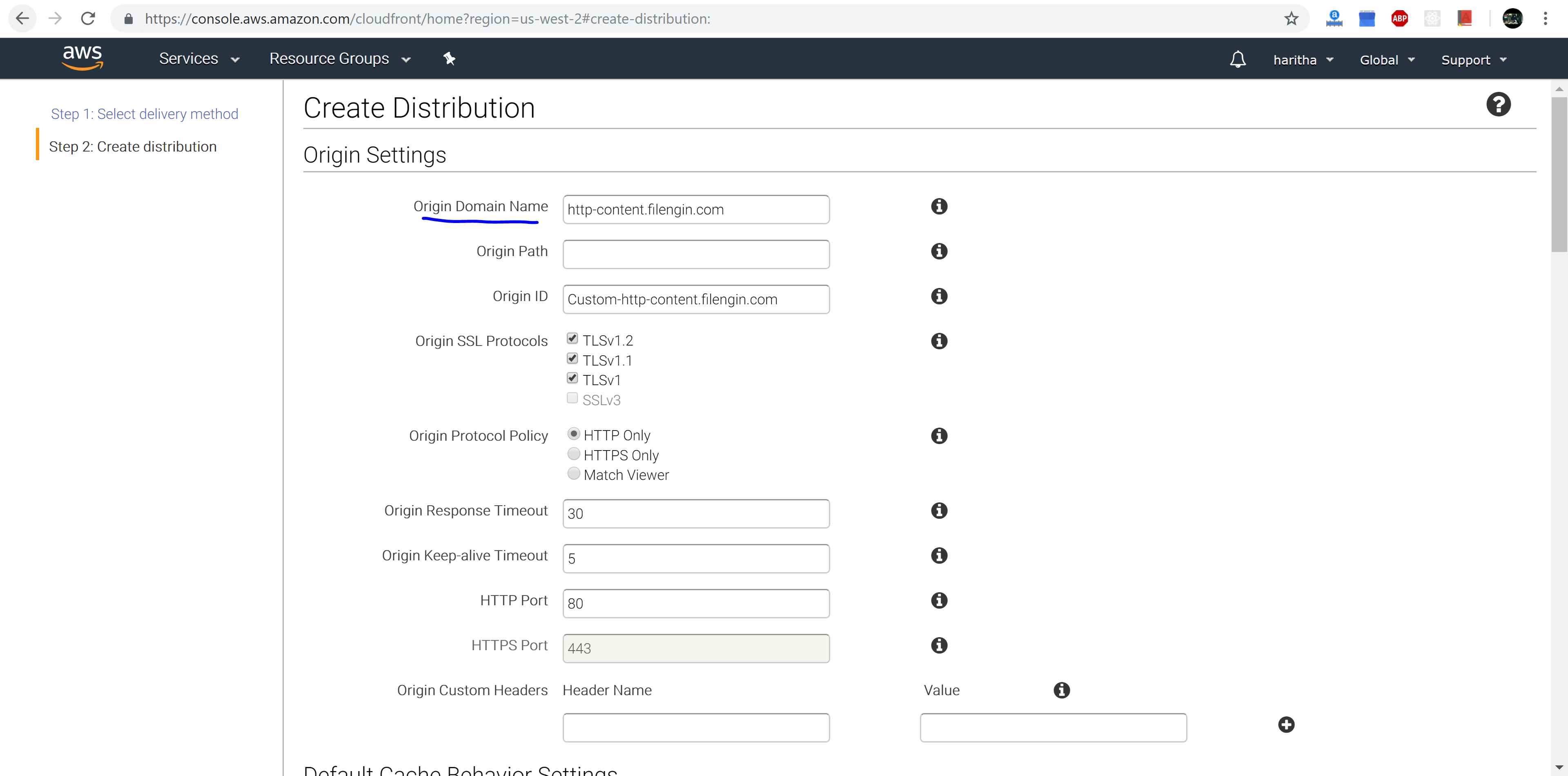Select Match Viewer protocol policy

click(x=573, y=473)
